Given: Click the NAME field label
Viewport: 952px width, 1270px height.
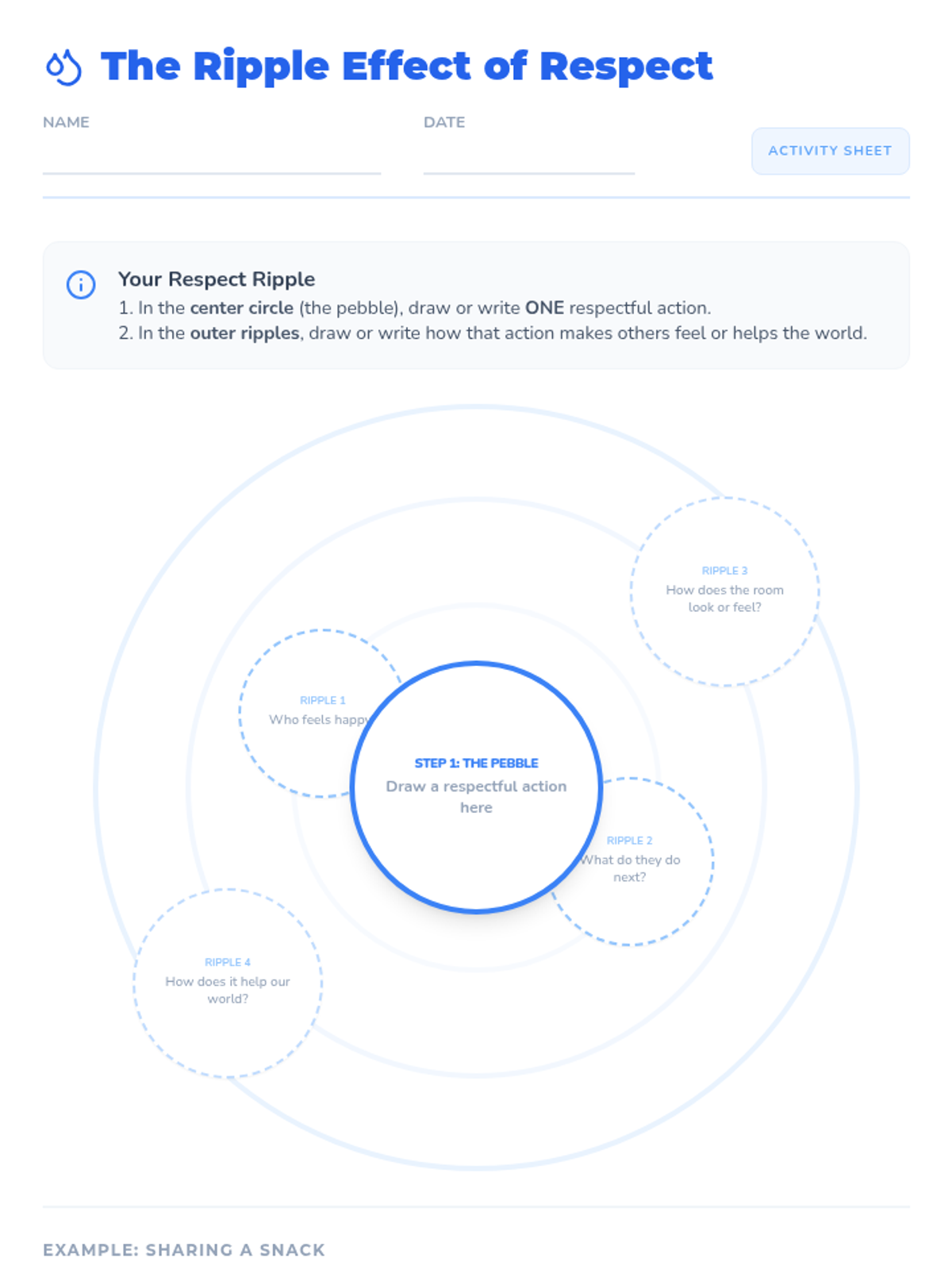Looking at the screenshot, I should click(x=66, y=122).
